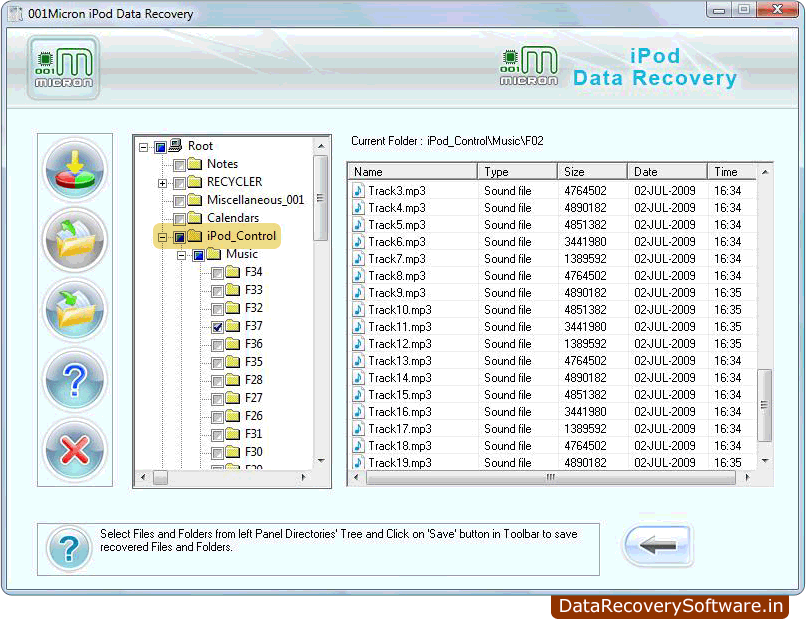Image resolution: width=806 pixels, height=619 pixels.
Task: Sort file list by Size column
Action: click(593, 172)
